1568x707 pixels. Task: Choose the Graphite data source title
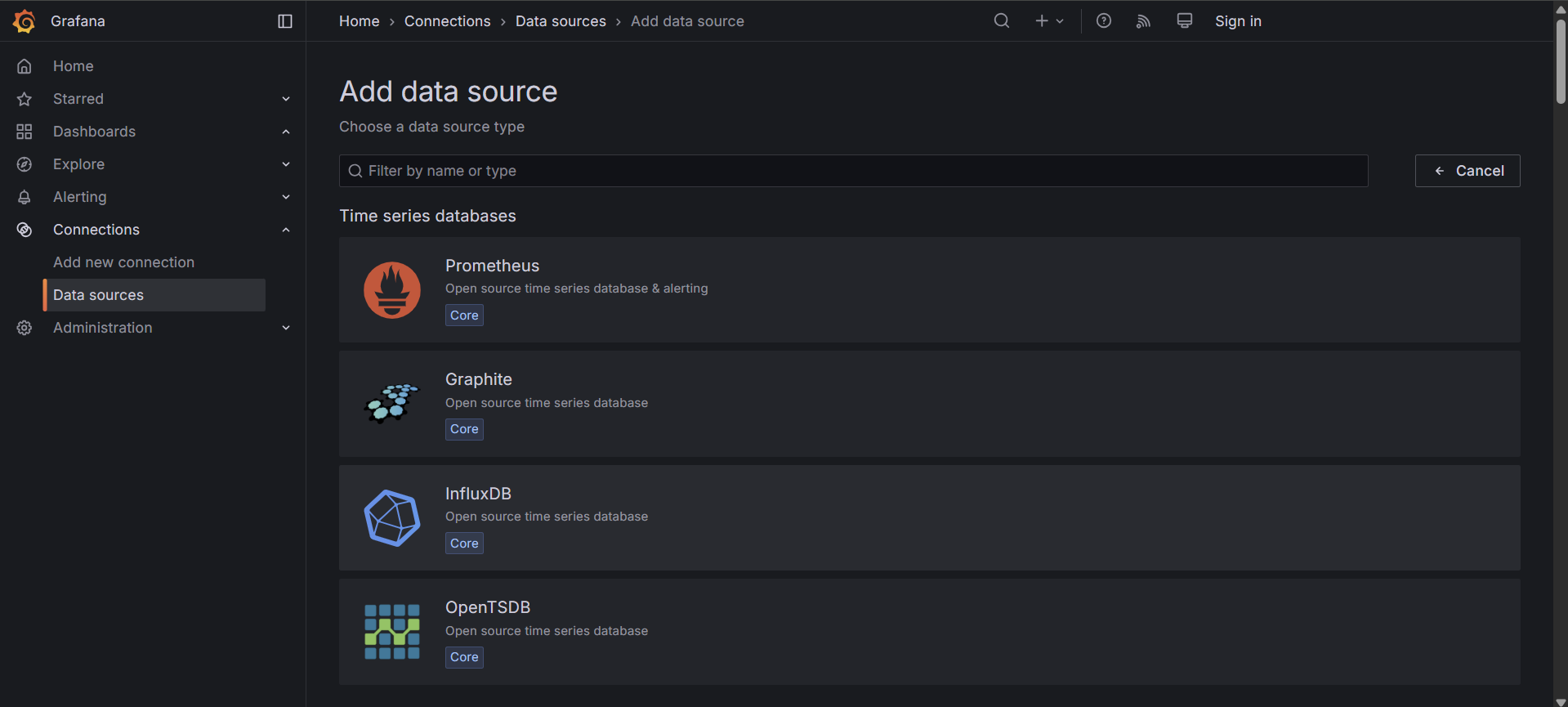pyautogui.click(x=479, y=379)
